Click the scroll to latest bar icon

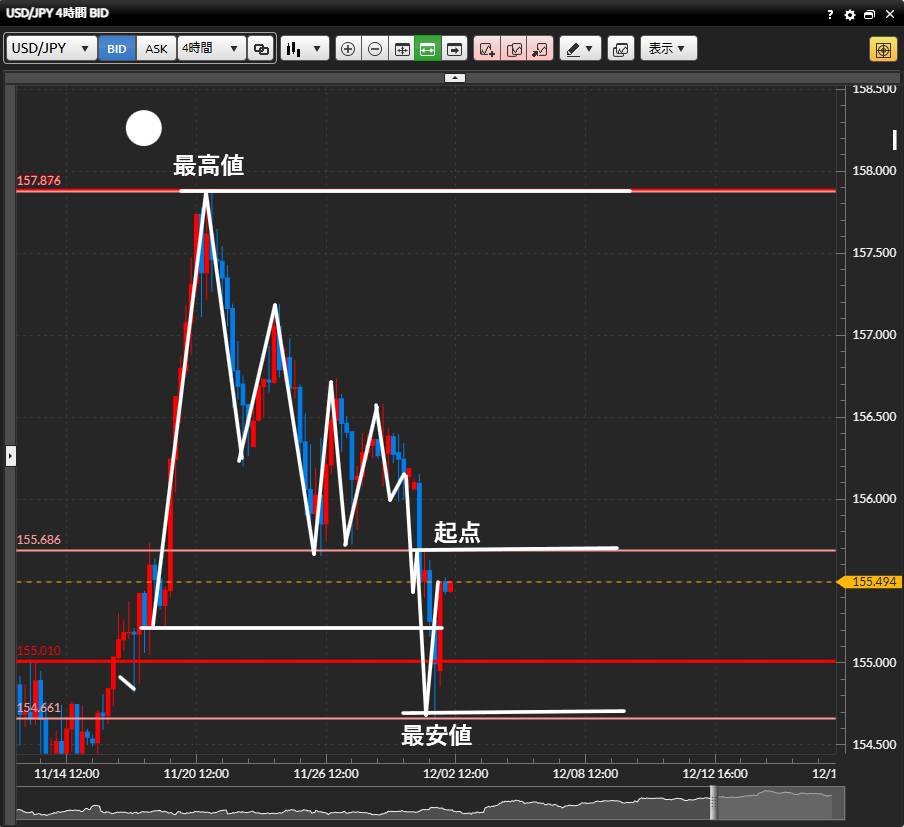(x=455, y=48)
